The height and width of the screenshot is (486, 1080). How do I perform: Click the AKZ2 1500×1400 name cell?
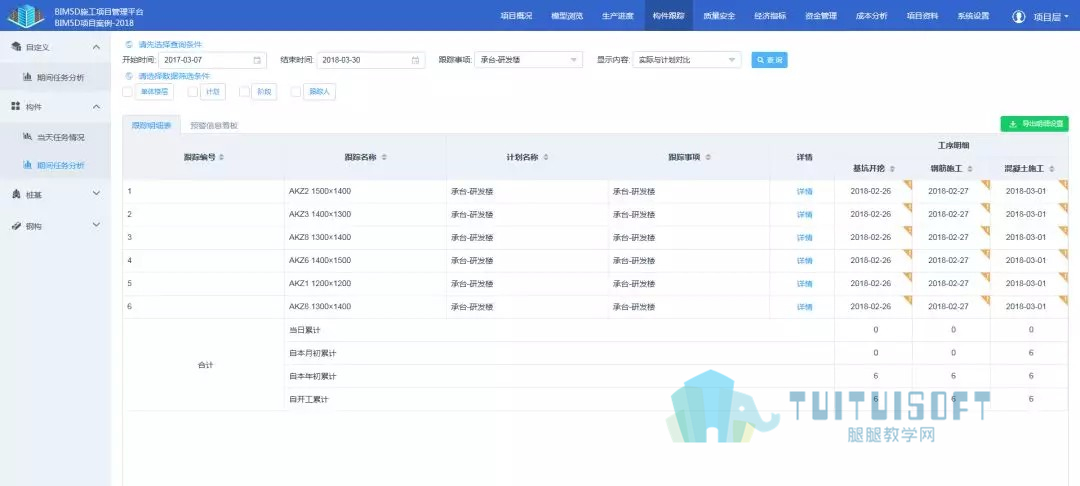pyautogui.click(x=365, y=191)
